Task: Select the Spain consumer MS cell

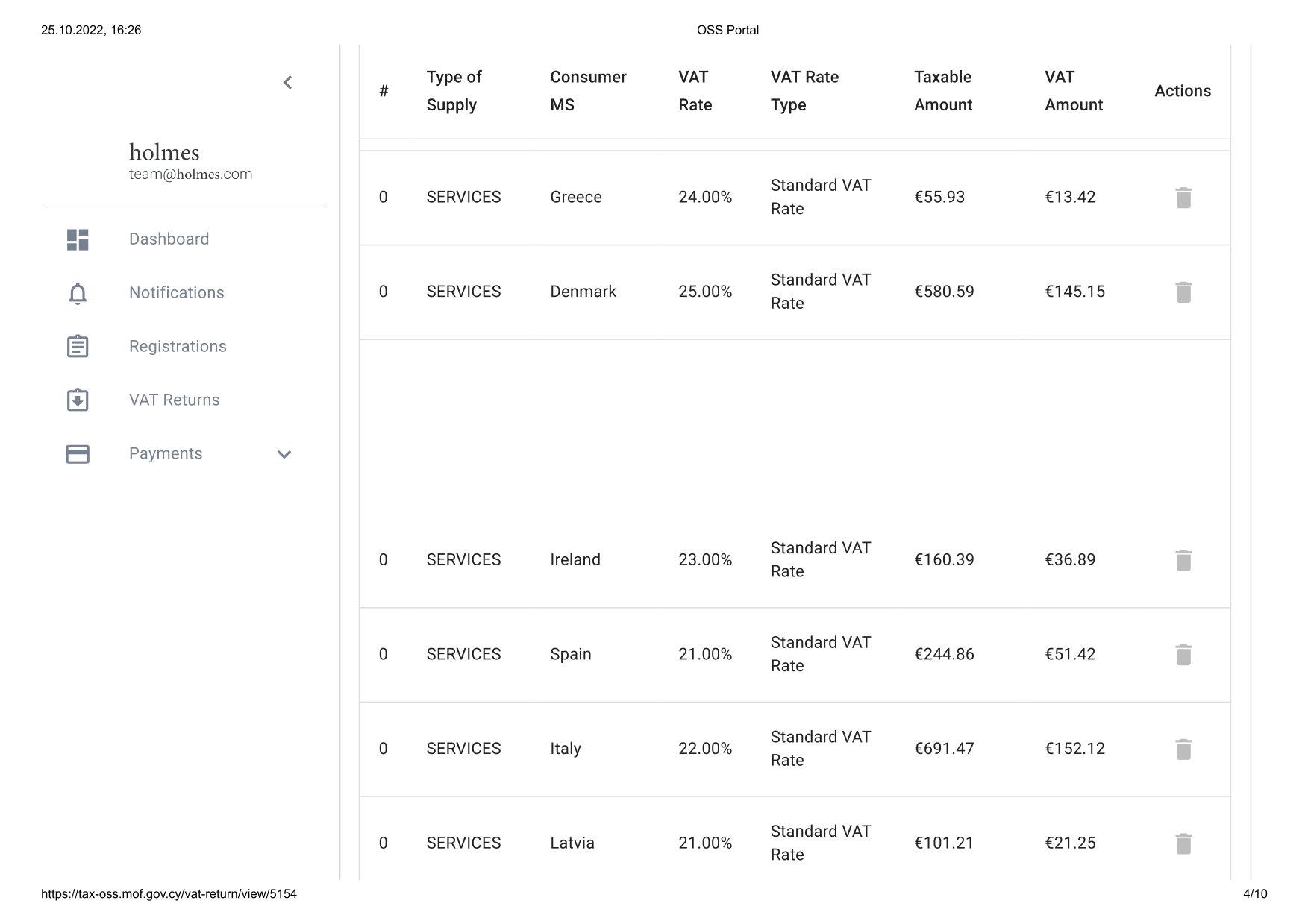Action: point(571,654)
